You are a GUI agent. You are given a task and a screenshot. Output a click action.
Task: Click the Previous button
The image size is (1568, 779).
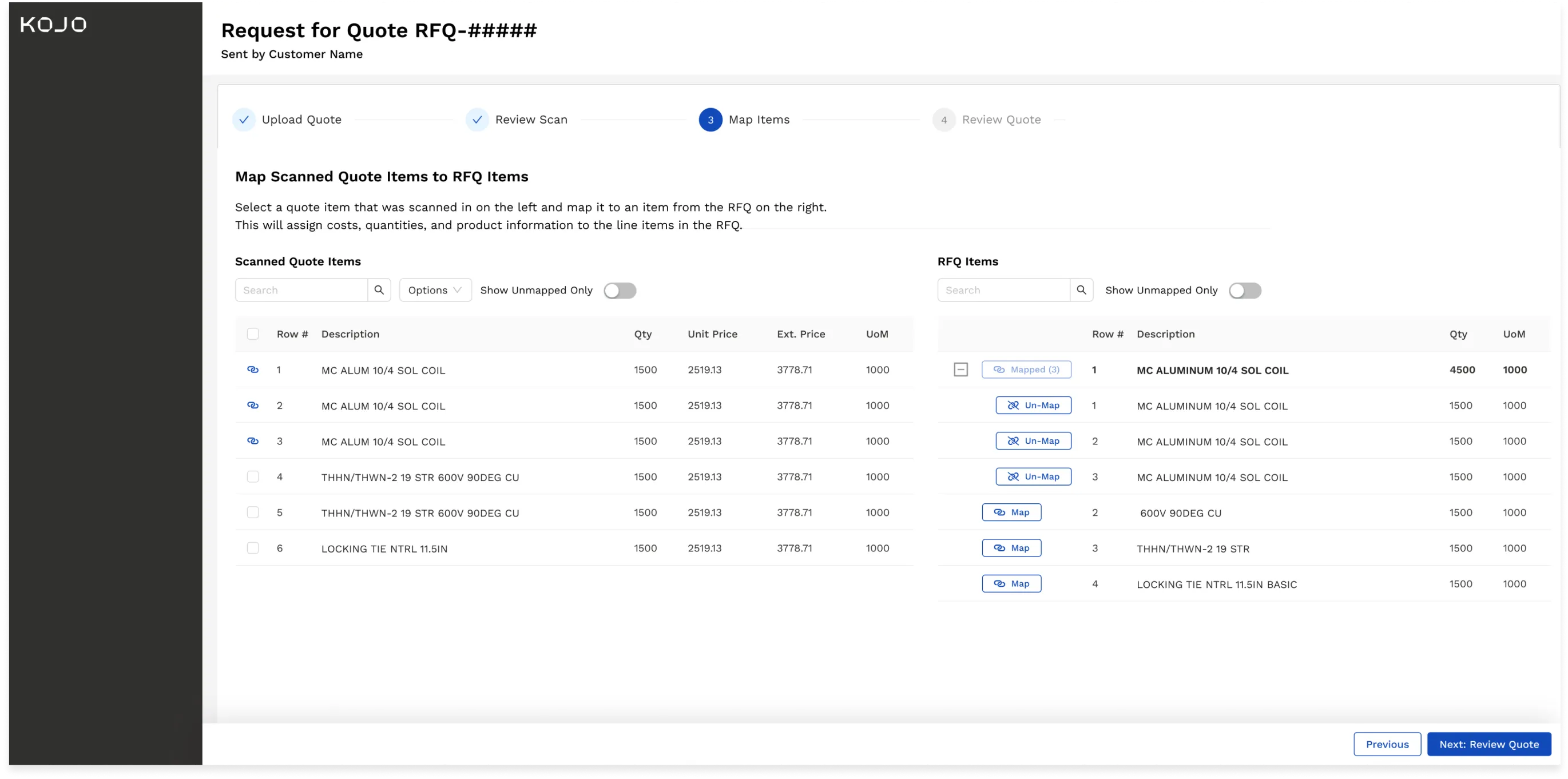[1387, 744]
